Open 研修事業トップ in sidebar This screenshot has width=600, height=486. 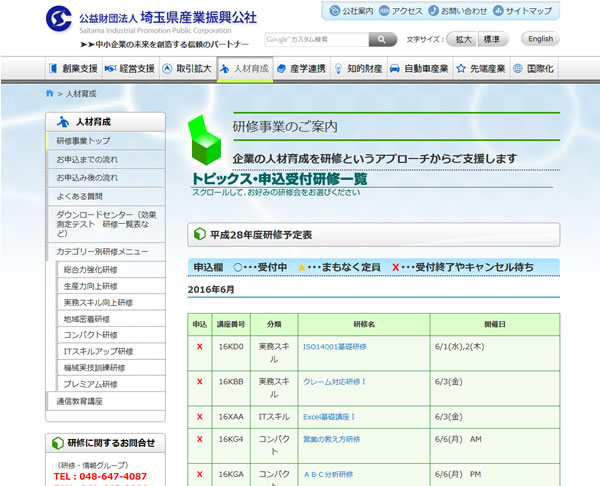(x=106, y=141)
